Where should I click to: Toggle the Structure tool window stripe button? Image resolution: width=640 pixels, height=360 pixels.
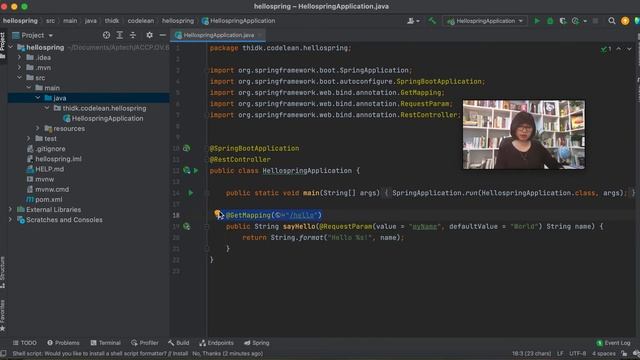tap(3, 272)
